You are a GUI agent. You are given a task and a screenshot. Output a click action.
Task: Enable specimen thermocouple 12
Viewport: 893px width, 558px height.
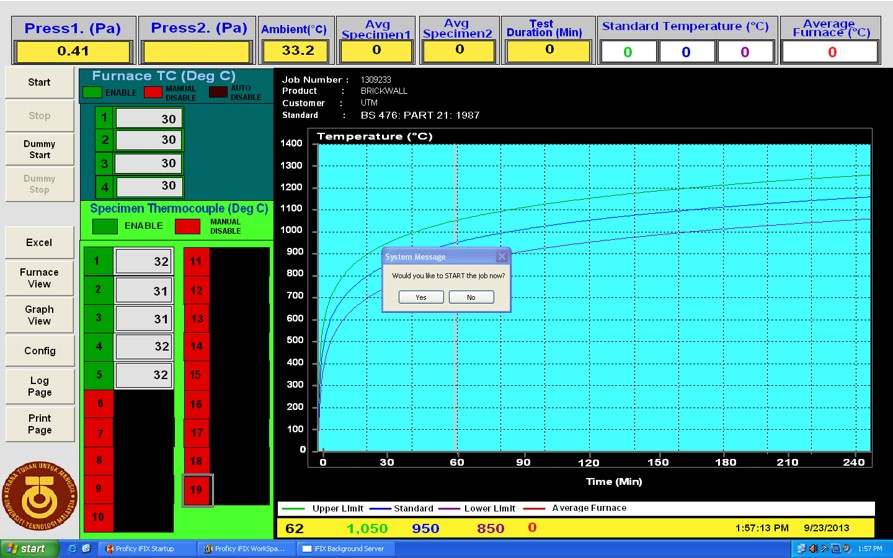point(196,290)
